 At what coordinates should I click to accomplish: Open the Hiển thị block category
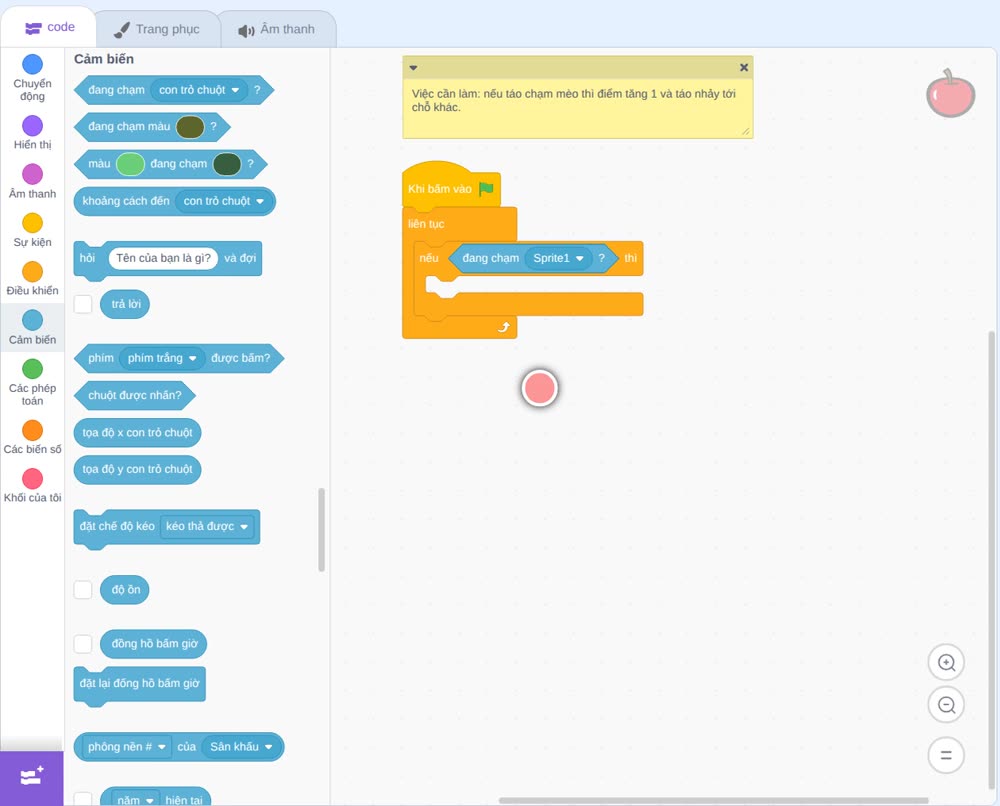point(32,133)
